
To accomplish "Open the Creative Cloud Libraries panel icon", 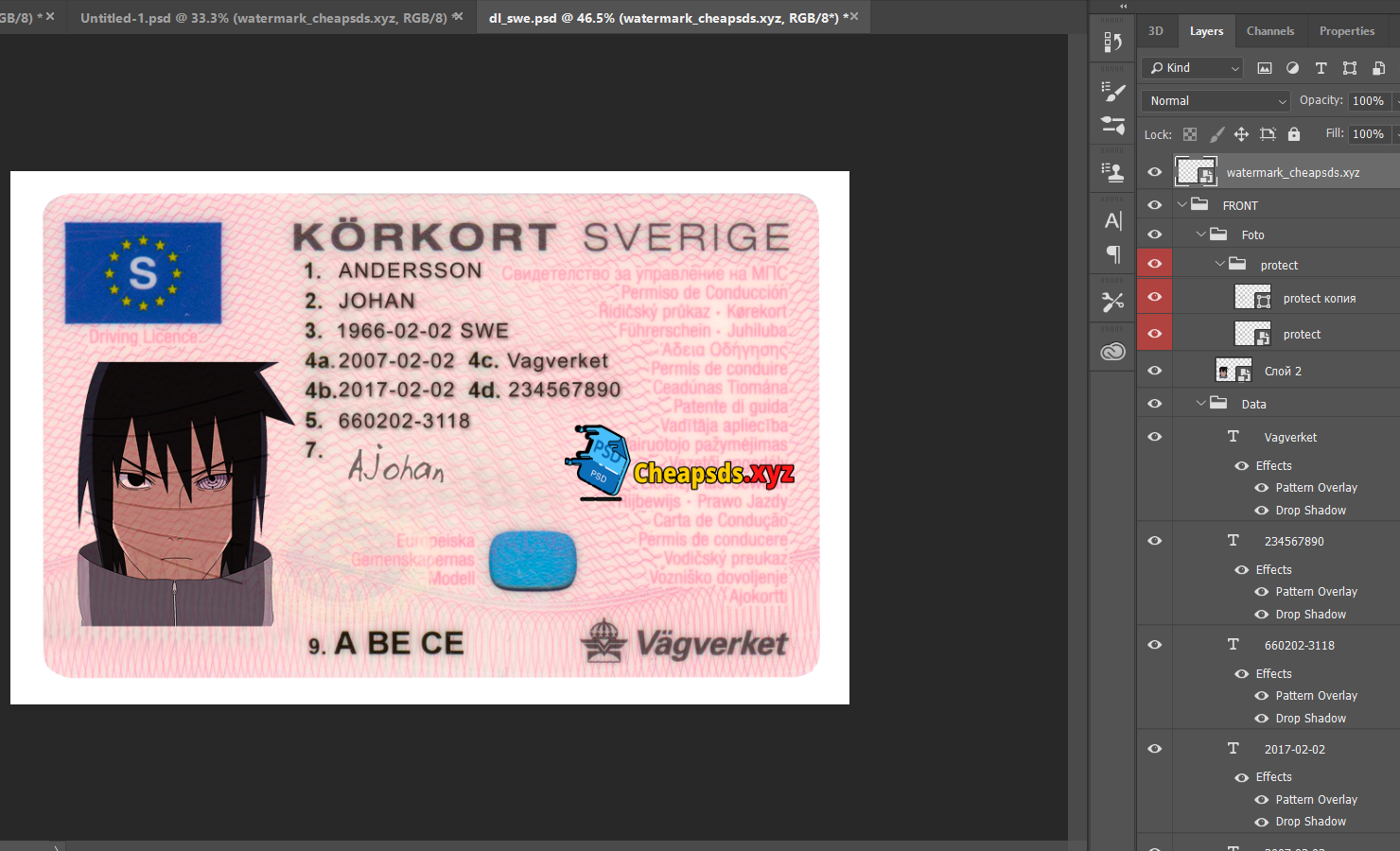I will click(x=1113, y=352).
